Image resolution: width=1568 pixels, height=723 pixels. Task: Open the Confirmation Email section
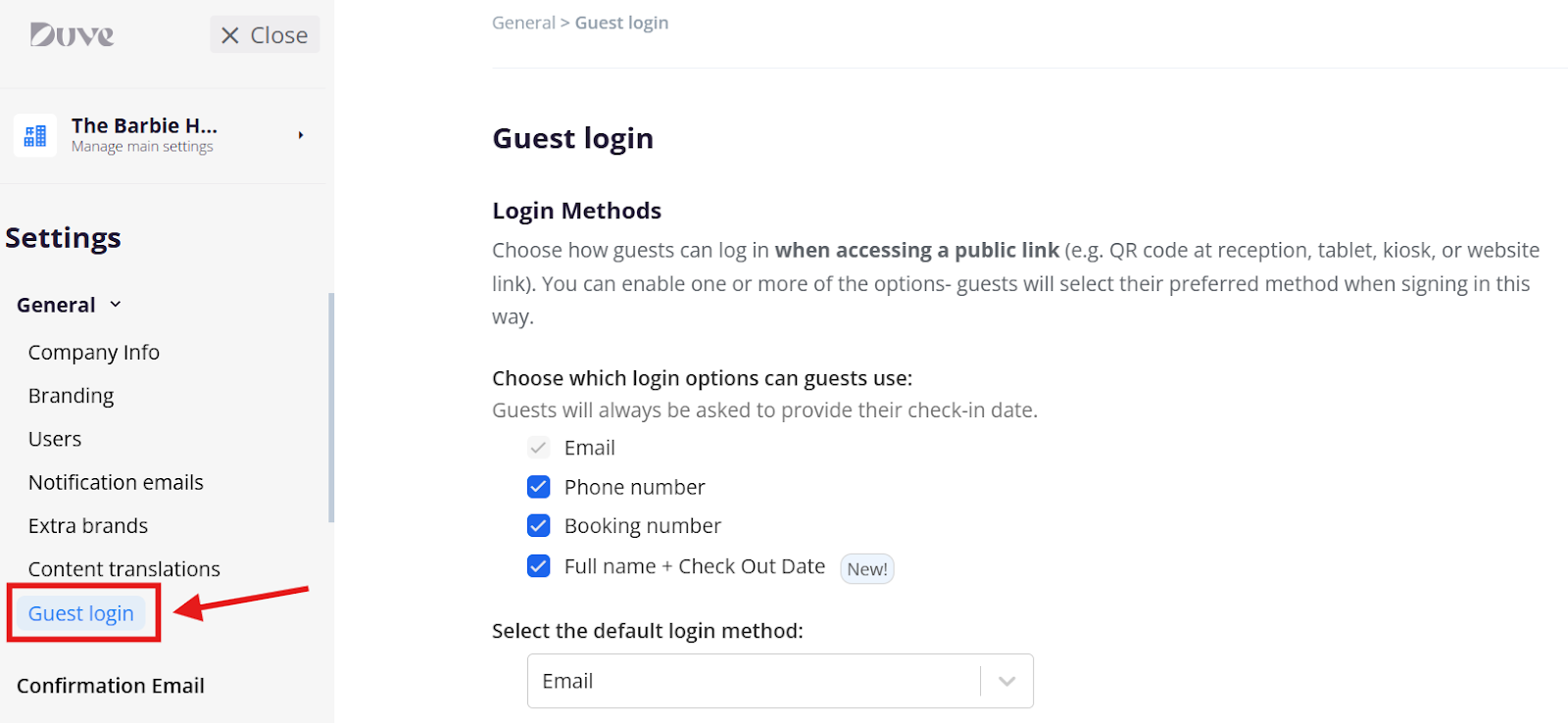coord(111,686)
